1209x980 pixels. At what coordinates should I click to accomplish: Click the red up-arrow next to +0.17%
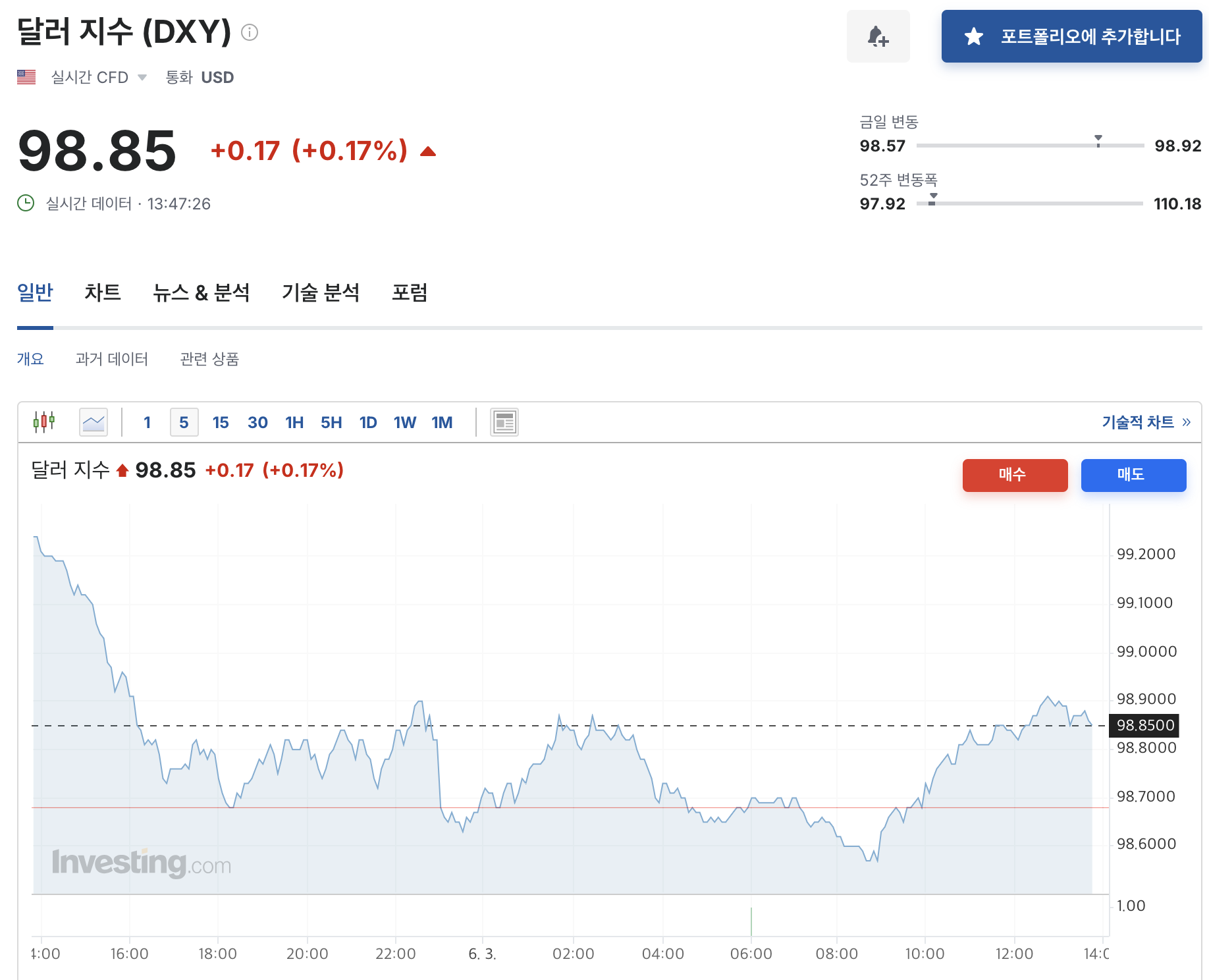point(428,151)
